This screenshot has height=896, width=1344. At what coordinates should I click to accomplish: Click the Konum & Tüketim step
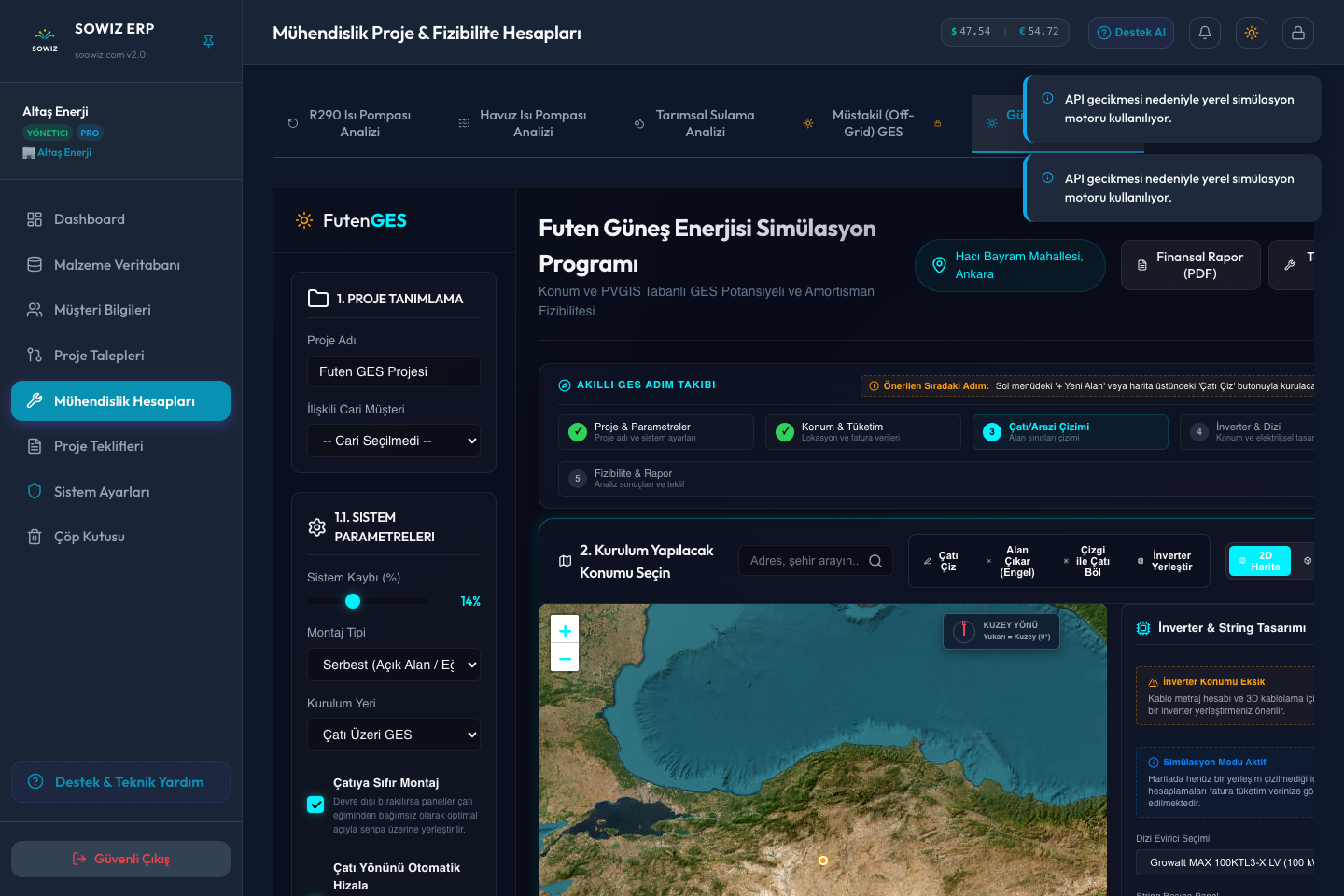tap(863, 432)
